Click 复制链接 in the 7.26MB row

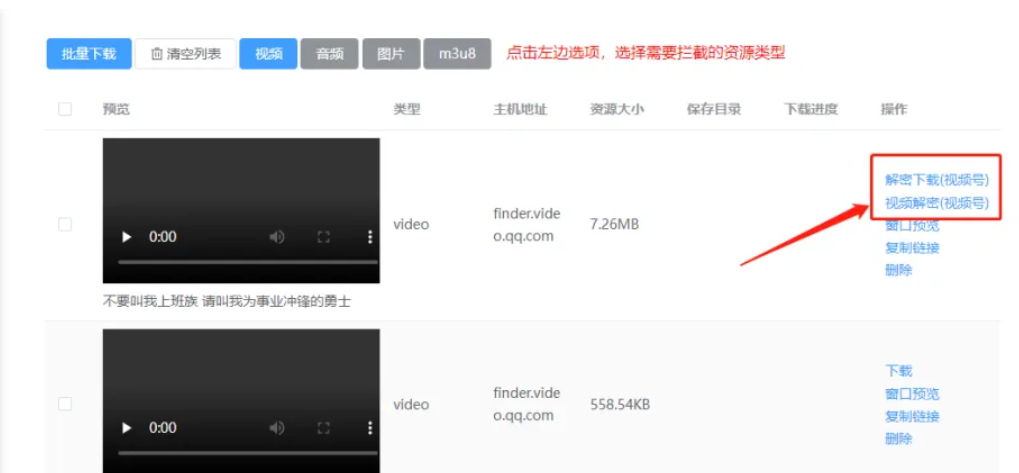coord(912,248)
